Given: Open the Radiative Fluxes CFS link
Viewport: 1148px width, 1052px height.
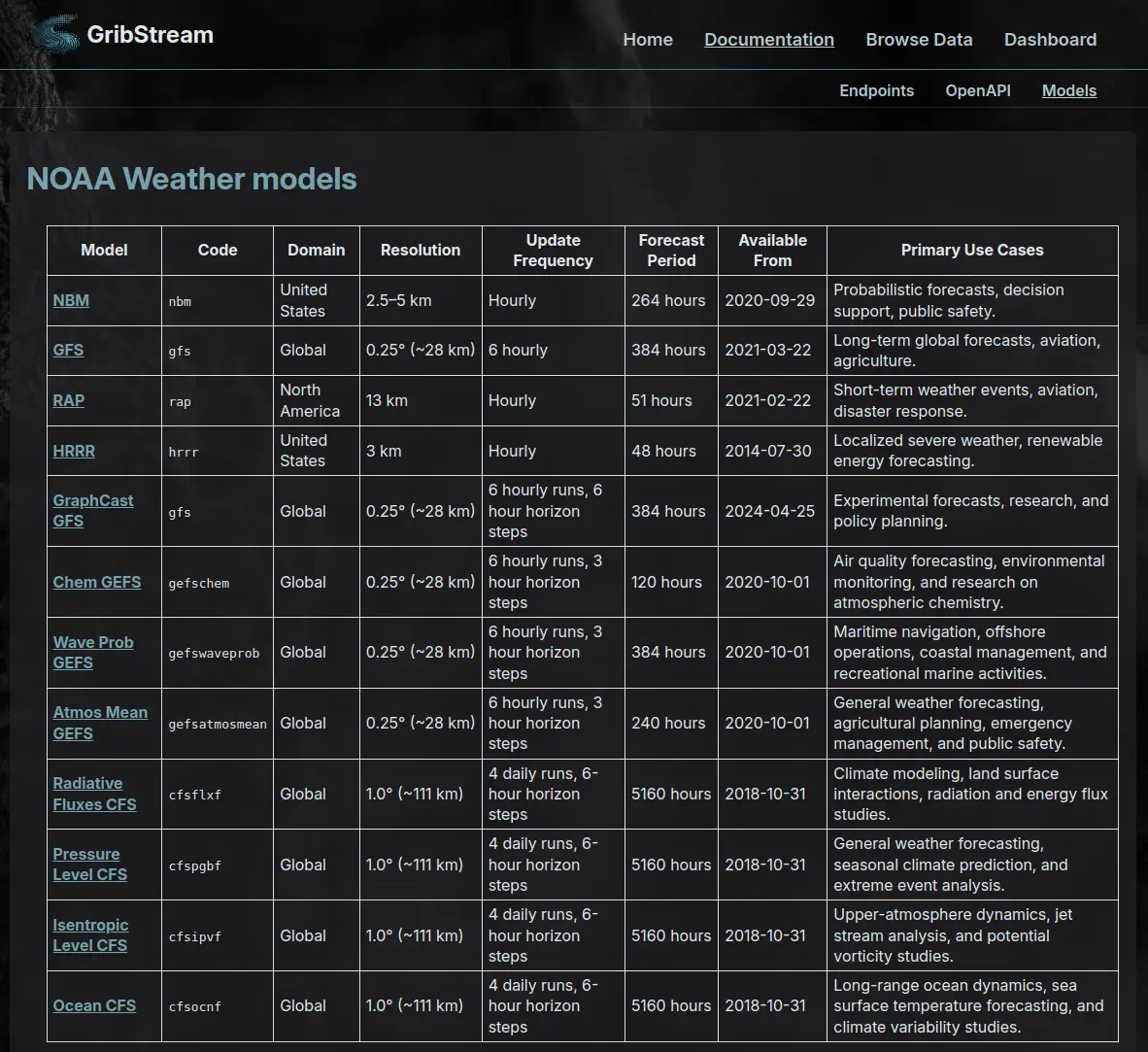Looking at the screenshot, I should pos(94,794).
